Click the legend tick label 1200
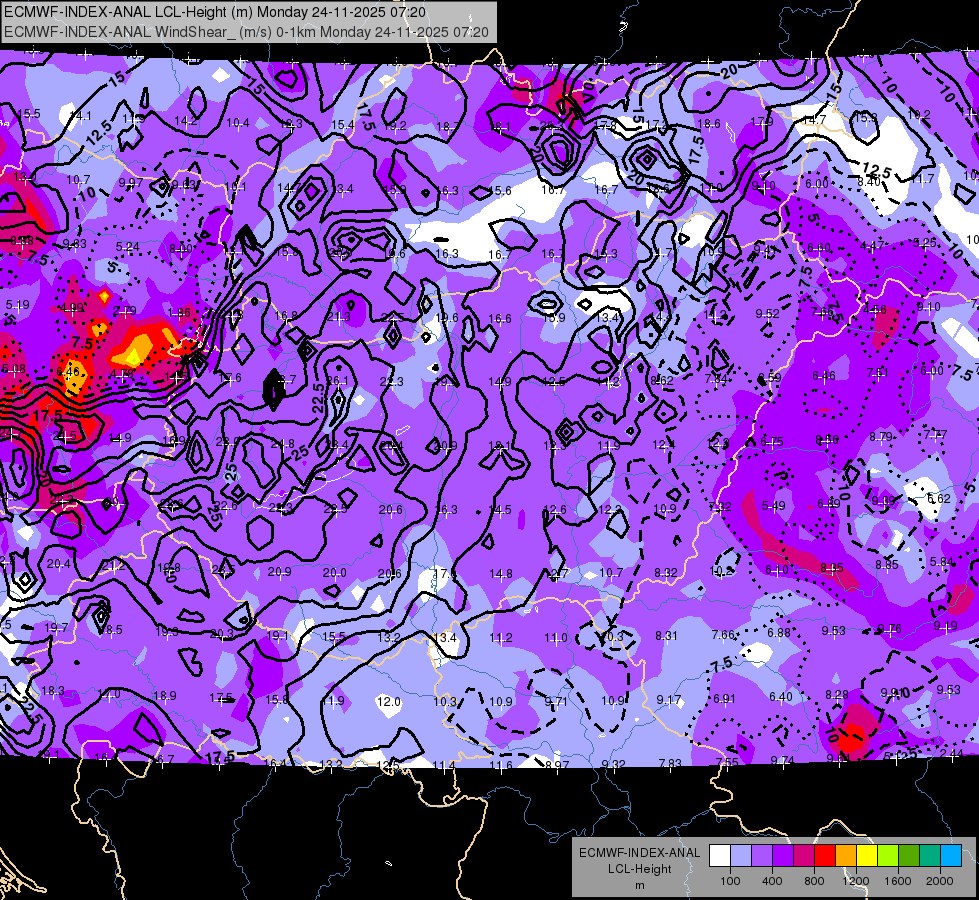 pyautogui.click(x=856, y=881)
